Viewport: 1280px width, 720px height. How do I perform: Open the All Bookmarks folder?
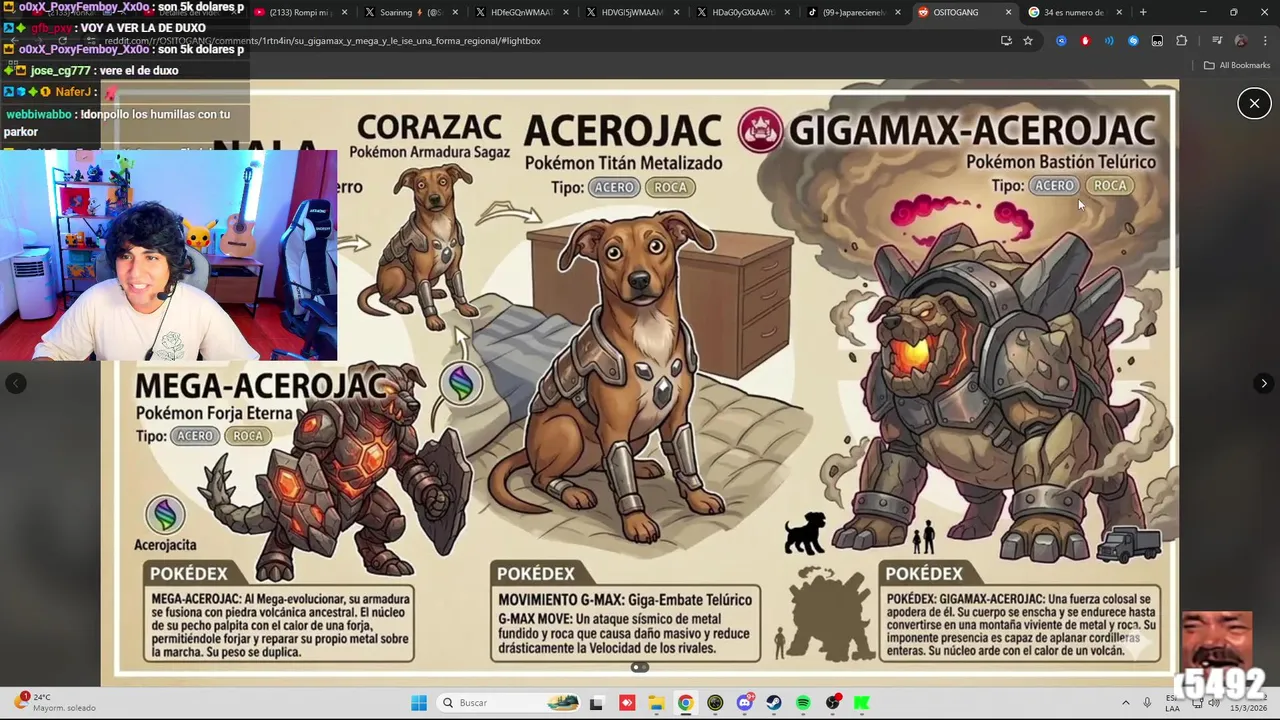[1237, 65]
